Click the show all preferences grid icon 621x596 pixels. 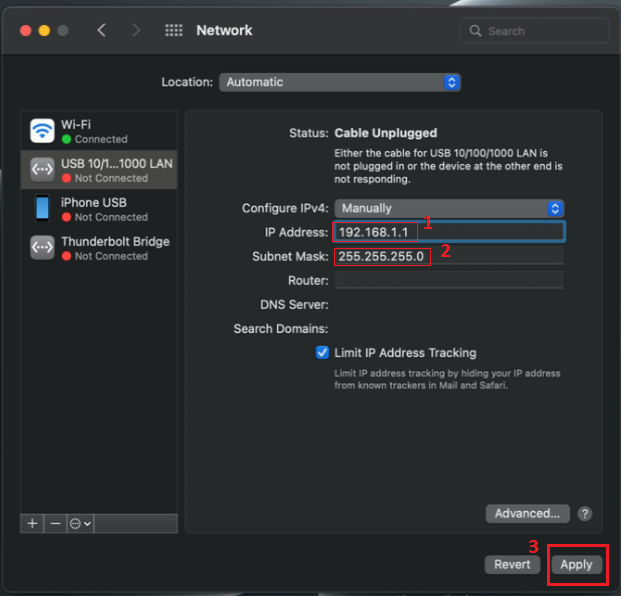pyautogui.click(x=174, y=31)
